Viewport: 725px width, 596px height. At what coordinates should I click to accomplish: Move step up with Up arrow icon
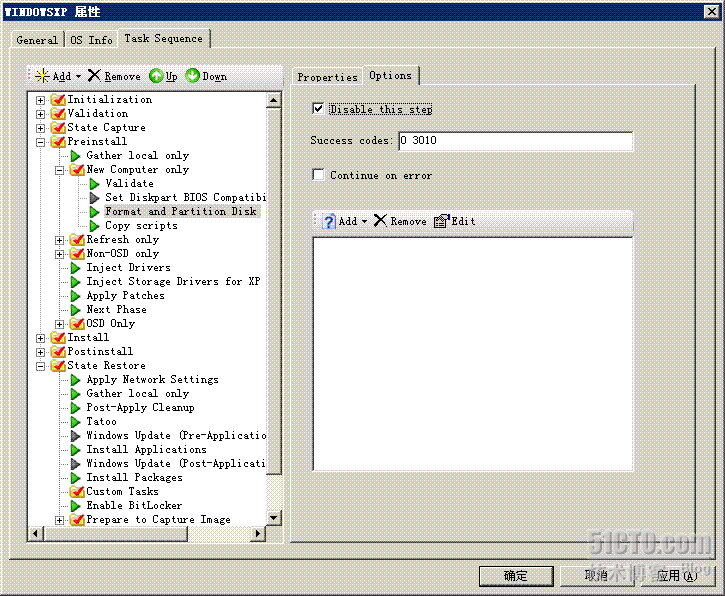pyautogui.click(x=156, y=76)
